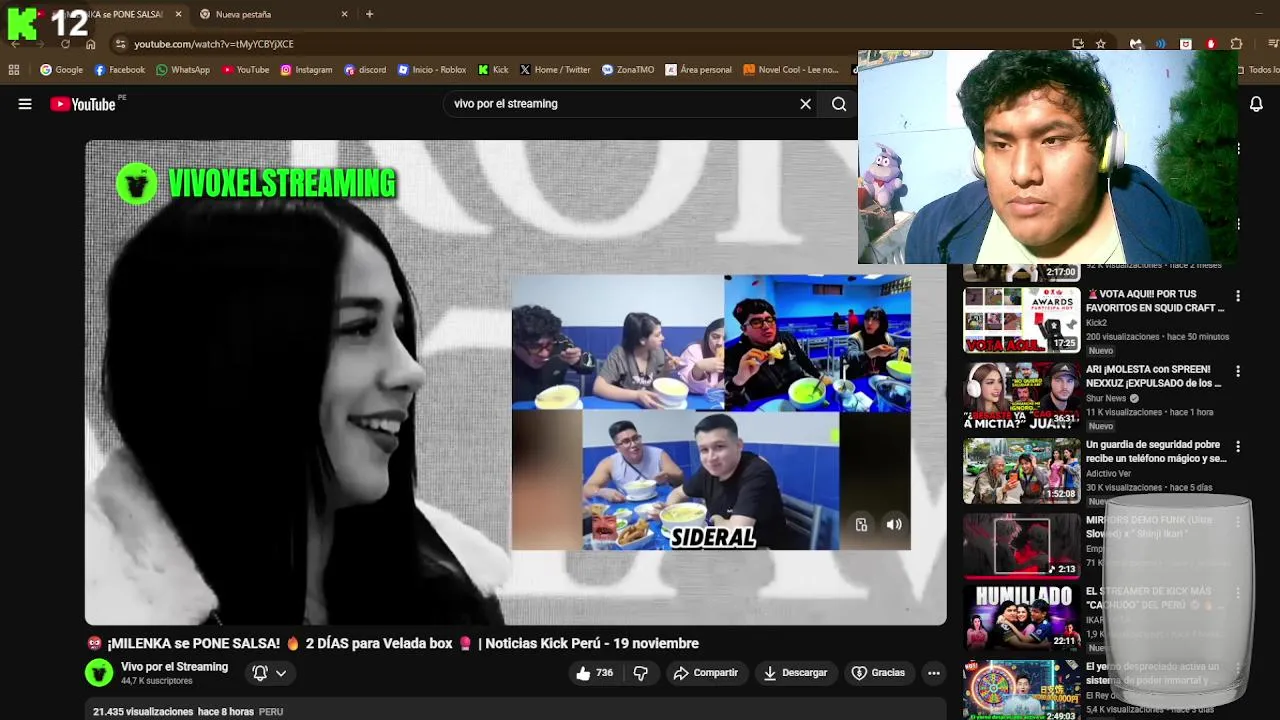Open the 36:31 duration video thumbnail
Image resolution: width=1280 pixels, height=720 pixels.
tap(1022, 395)
